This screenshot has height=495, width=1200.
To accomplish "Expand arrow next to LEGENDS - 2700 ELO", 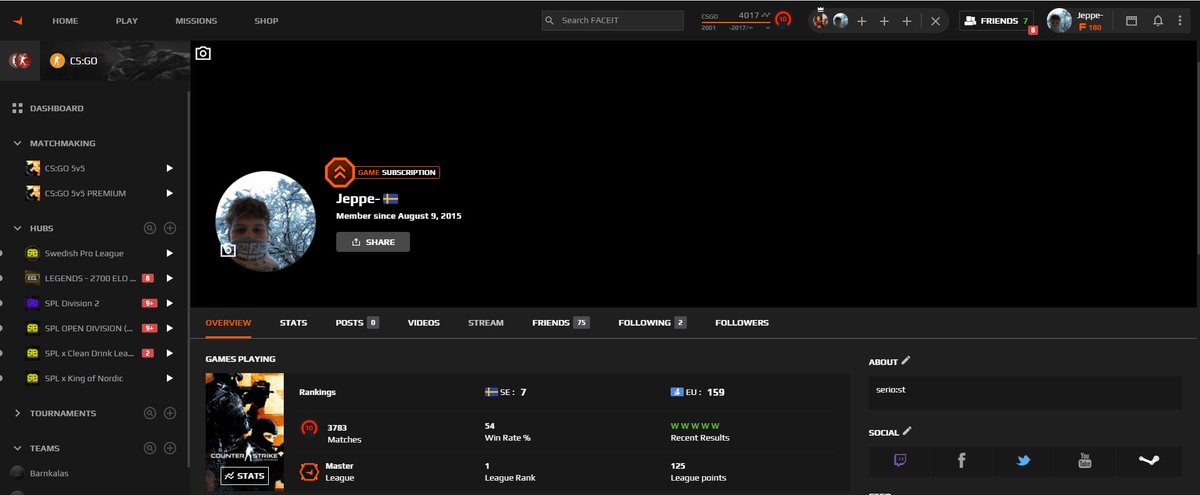I will pos(169,278).
